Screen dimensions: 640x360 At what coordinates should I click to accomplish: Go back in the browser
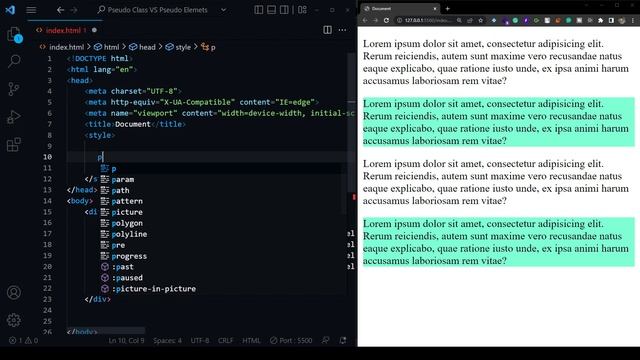tap(365, 20)
